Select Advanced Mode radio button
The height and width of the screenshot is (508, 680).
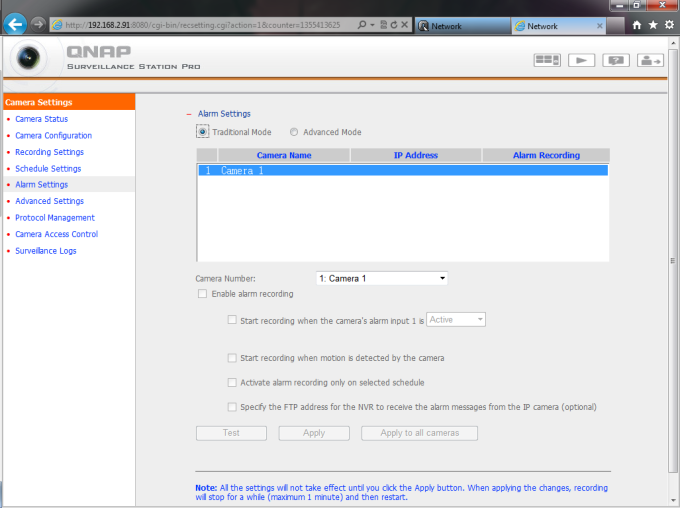click(x=294, y=132)
